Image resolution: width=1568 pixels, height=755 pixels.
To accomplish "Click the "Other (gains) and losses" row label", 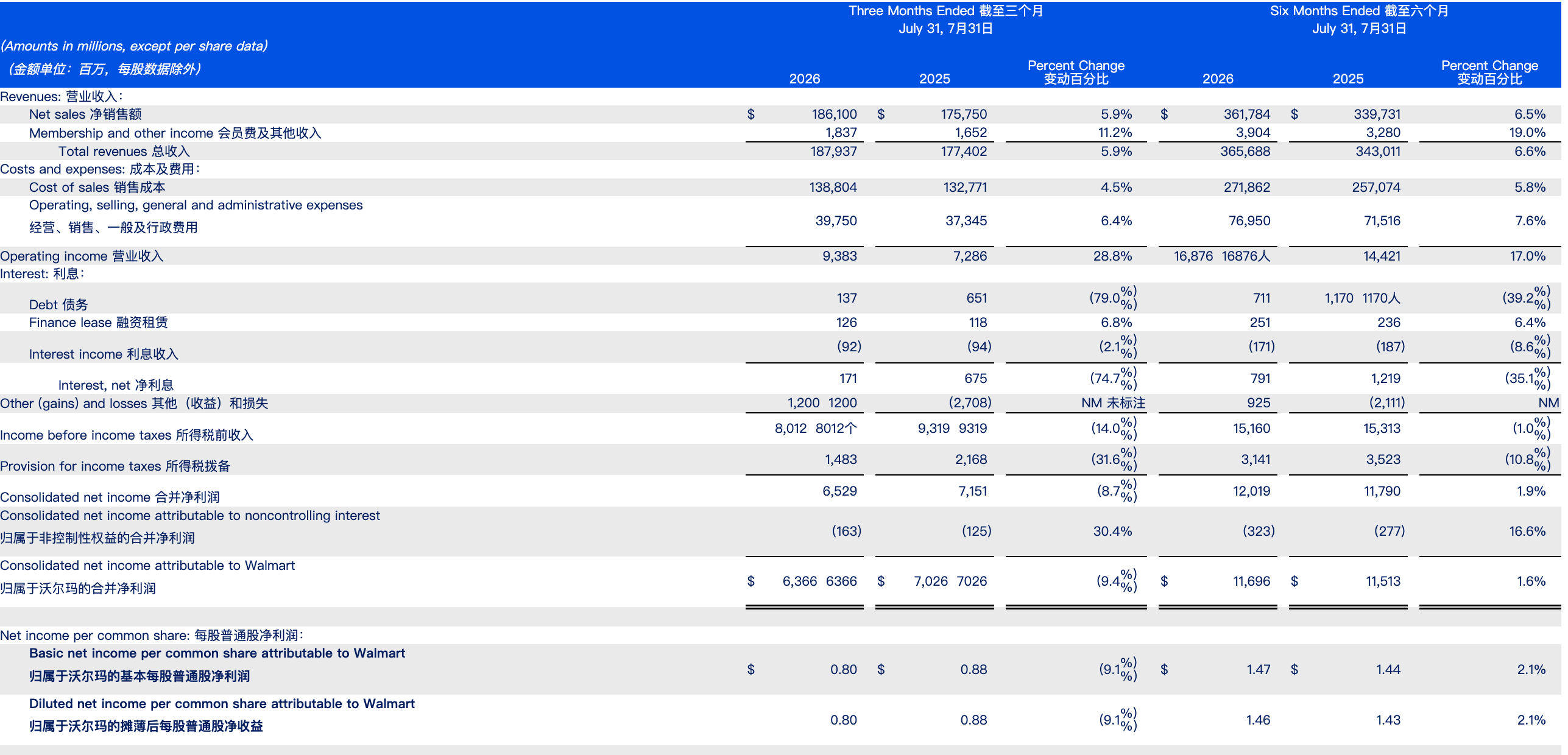I will [x=134, y=404].
